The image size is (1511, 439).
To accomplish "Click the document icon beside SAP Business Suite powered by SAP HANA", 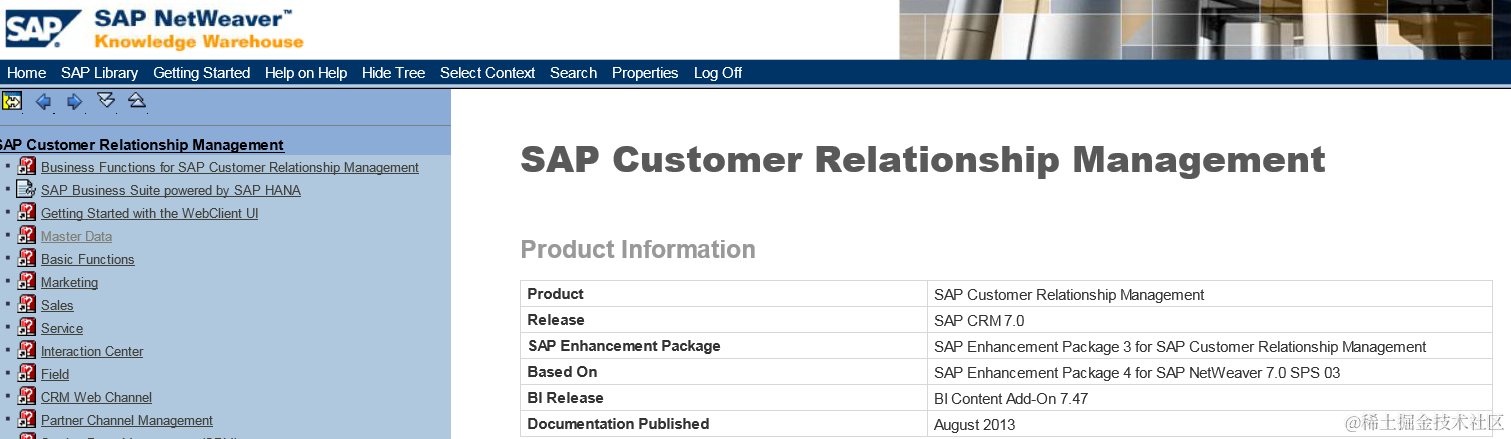I will (26, 189).
